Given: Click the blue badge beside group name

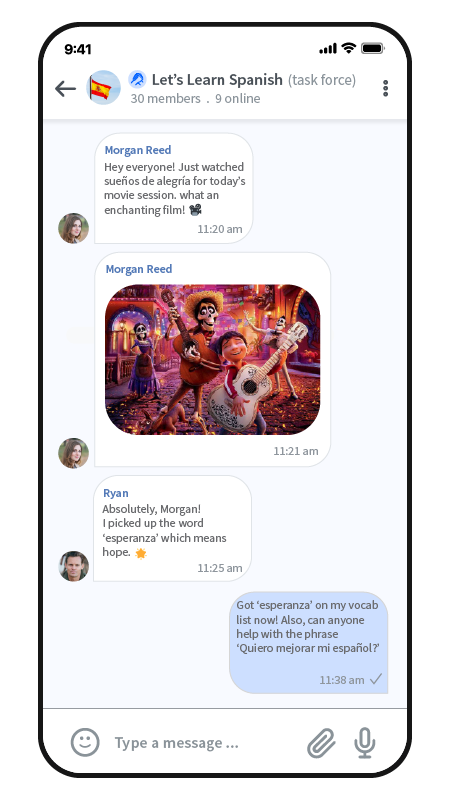Looking at the screenshot, I should (x=137, y=80).
